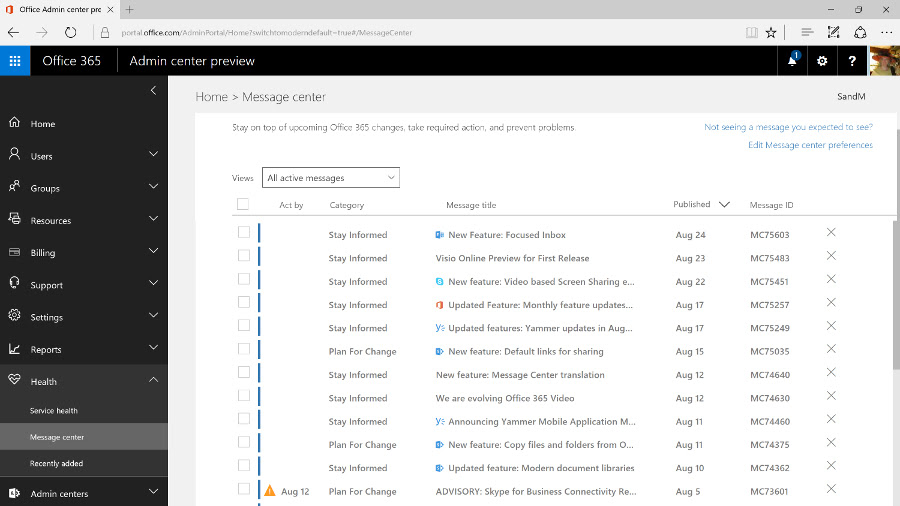Open Service health submenu item
This screenshot has width=900, height=506.
point(53,411)
